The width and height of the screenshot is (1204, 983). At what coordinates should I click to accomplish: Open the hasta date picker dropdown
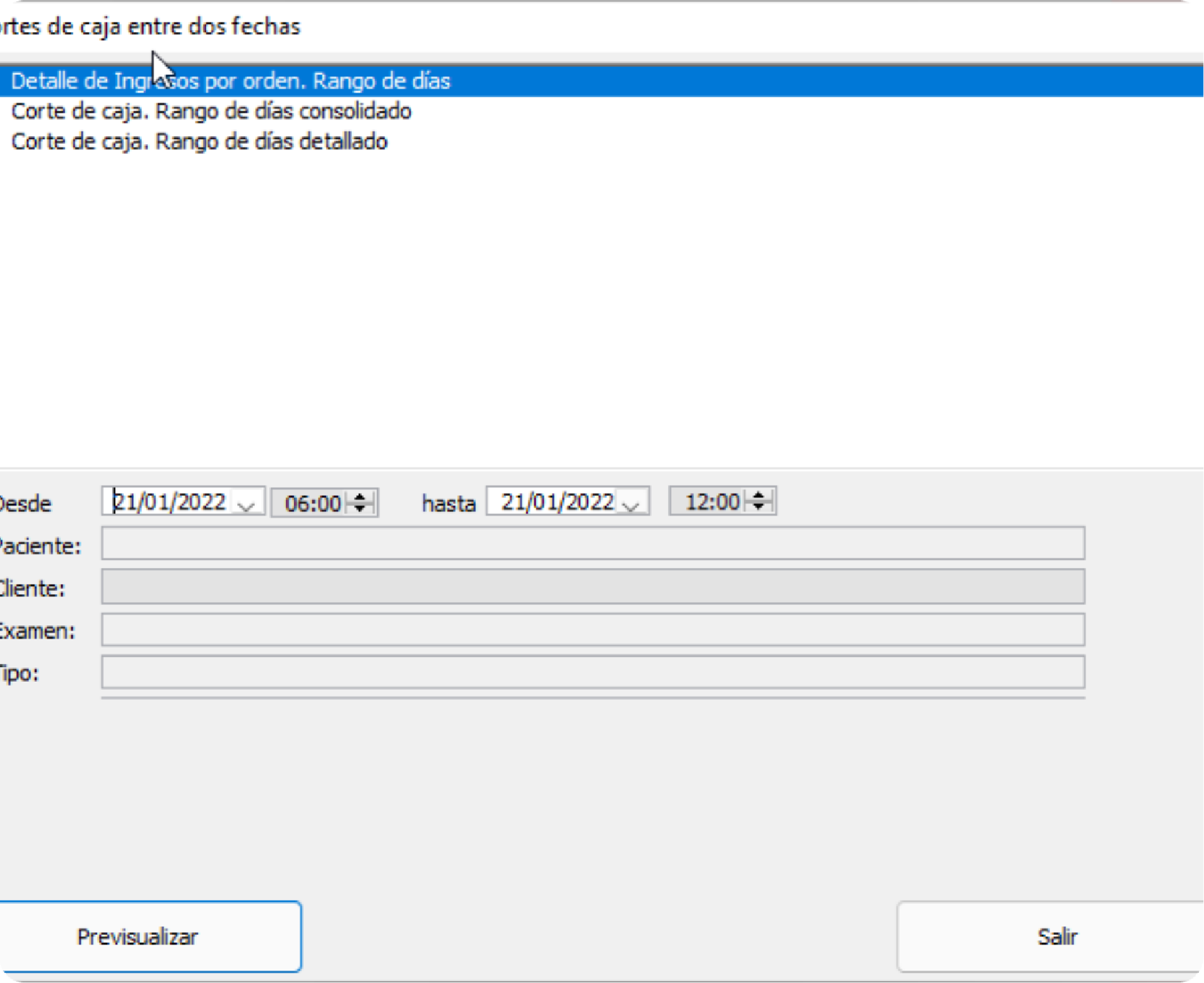(631, 504)
